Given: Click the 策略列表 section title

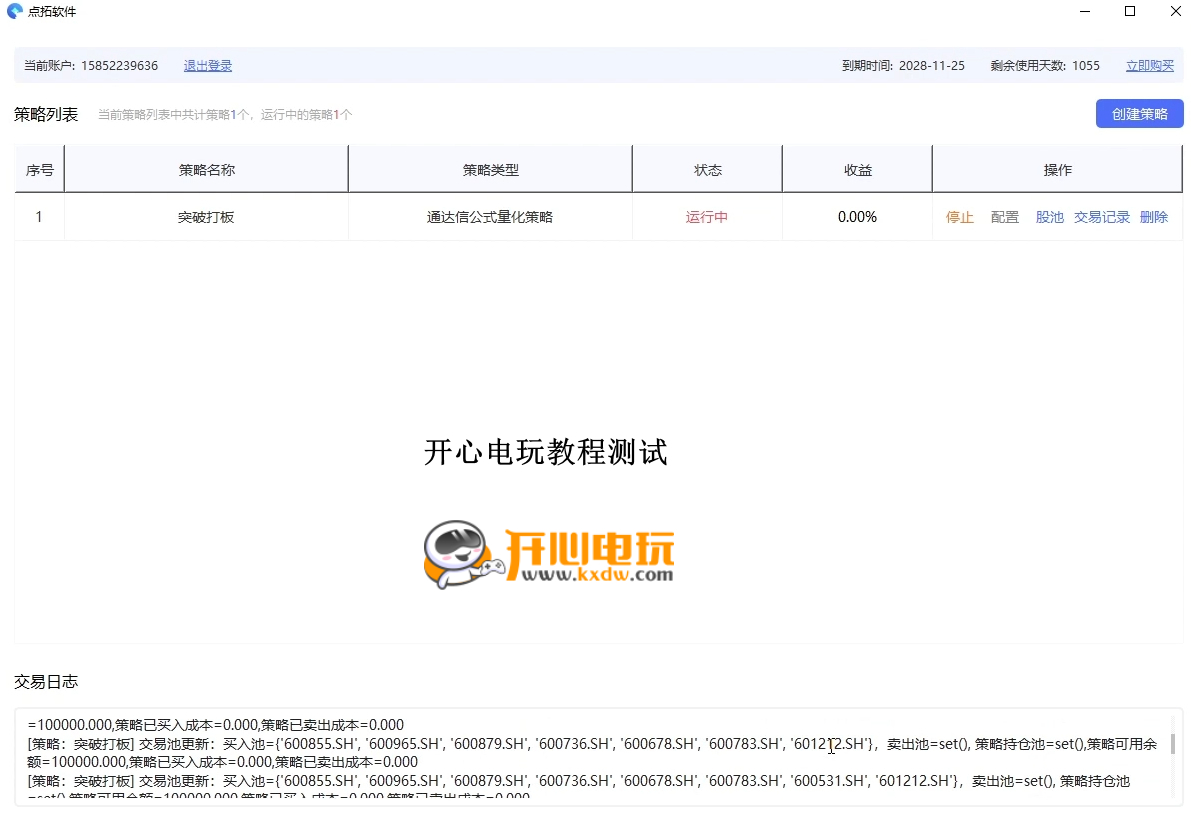Looking at the screenshot, I should point(45,113).
